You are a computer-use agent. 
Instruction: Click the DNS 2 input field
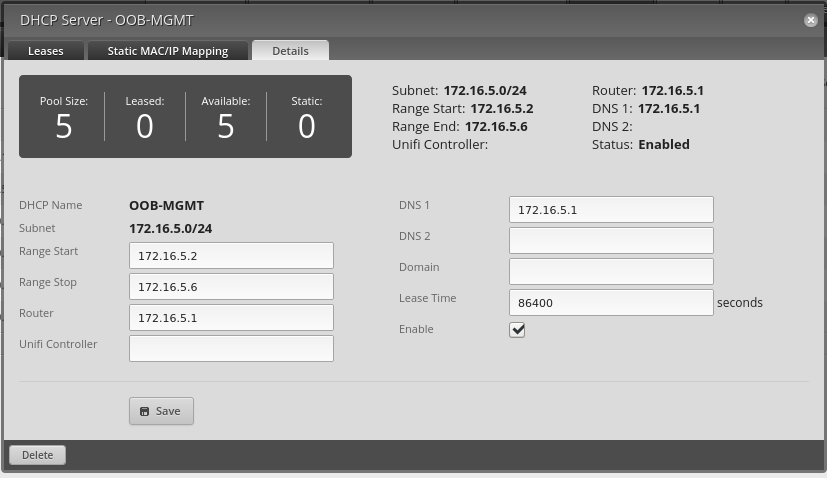click(611, 241)
